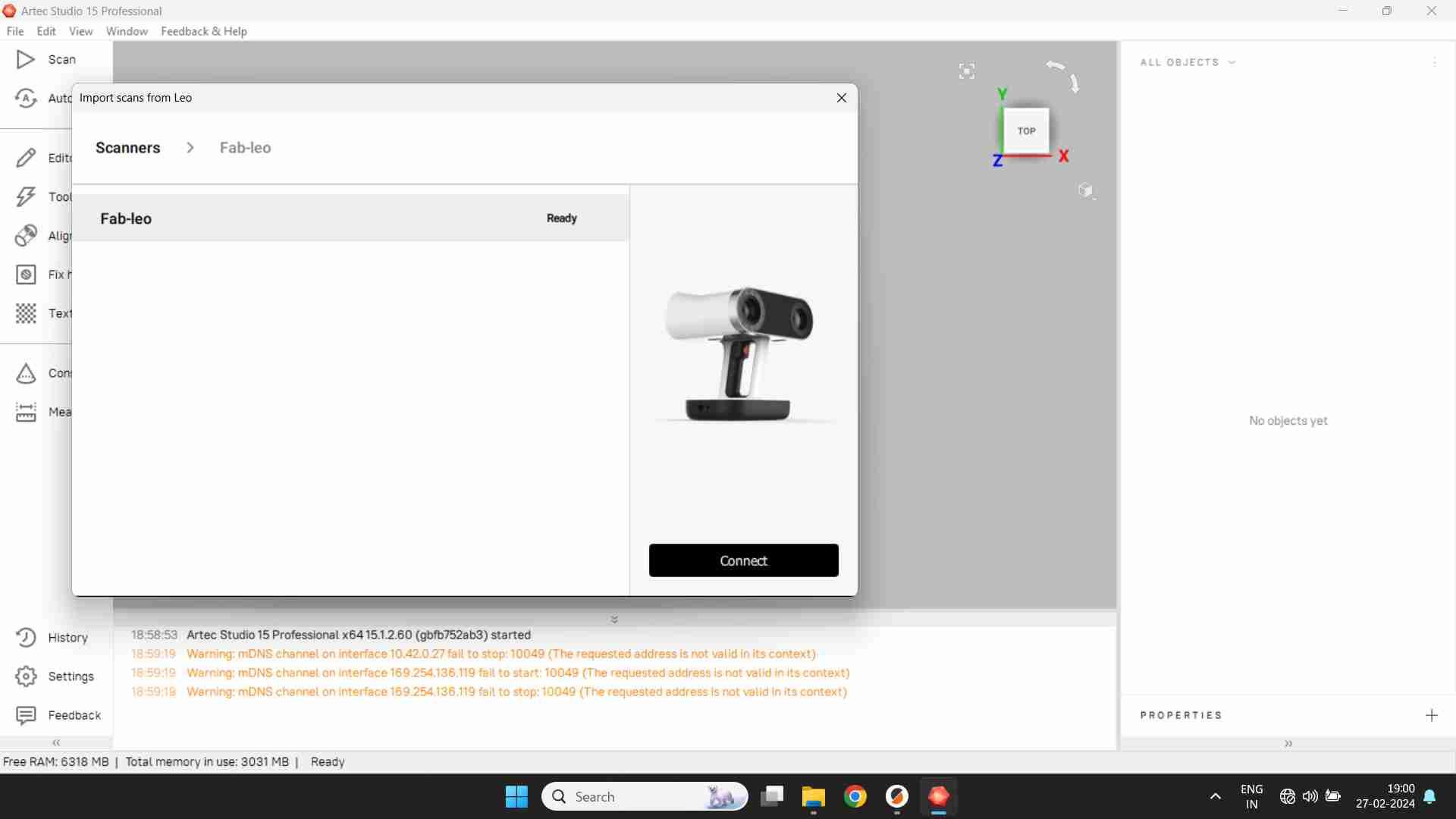Open the Construct cone icon

[26, 373]
